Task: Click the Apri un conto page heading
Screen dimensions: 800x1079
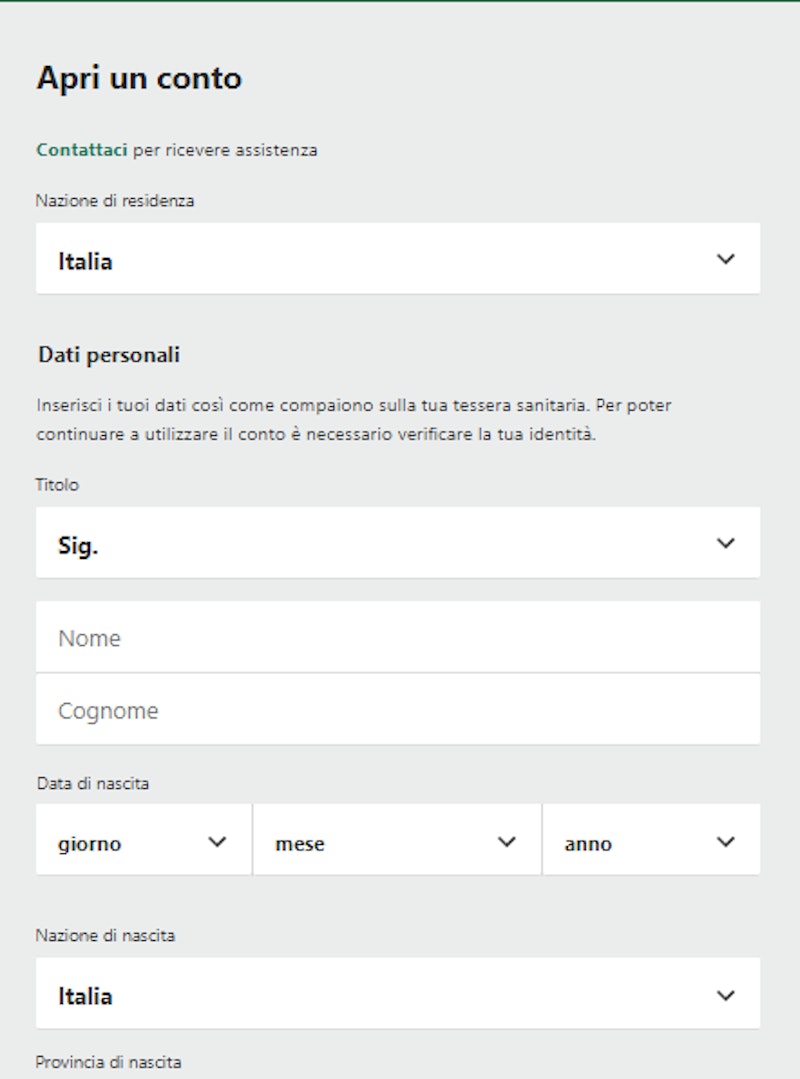Action: (139, 78)
